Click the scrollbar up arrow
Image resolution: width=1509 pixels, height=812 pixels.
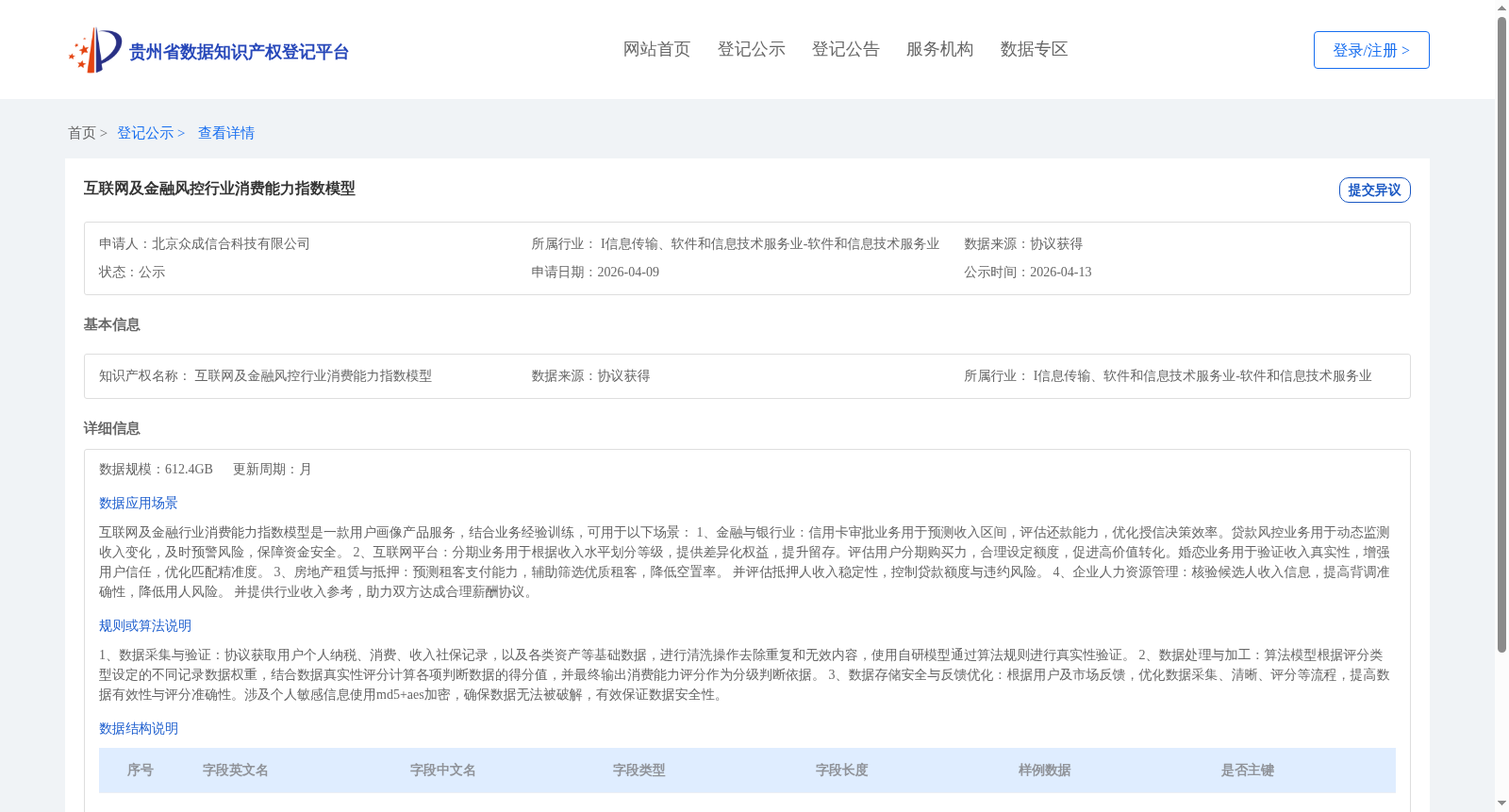pos(1501,8)
